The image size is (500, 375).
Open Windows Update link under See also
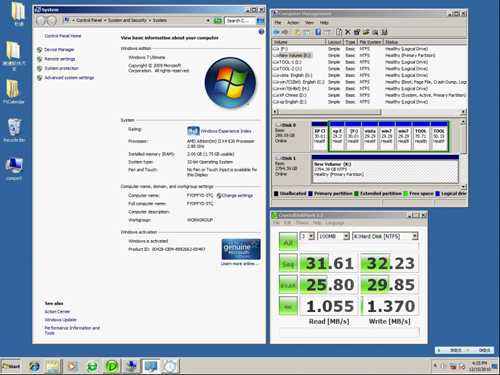[60, 320]
